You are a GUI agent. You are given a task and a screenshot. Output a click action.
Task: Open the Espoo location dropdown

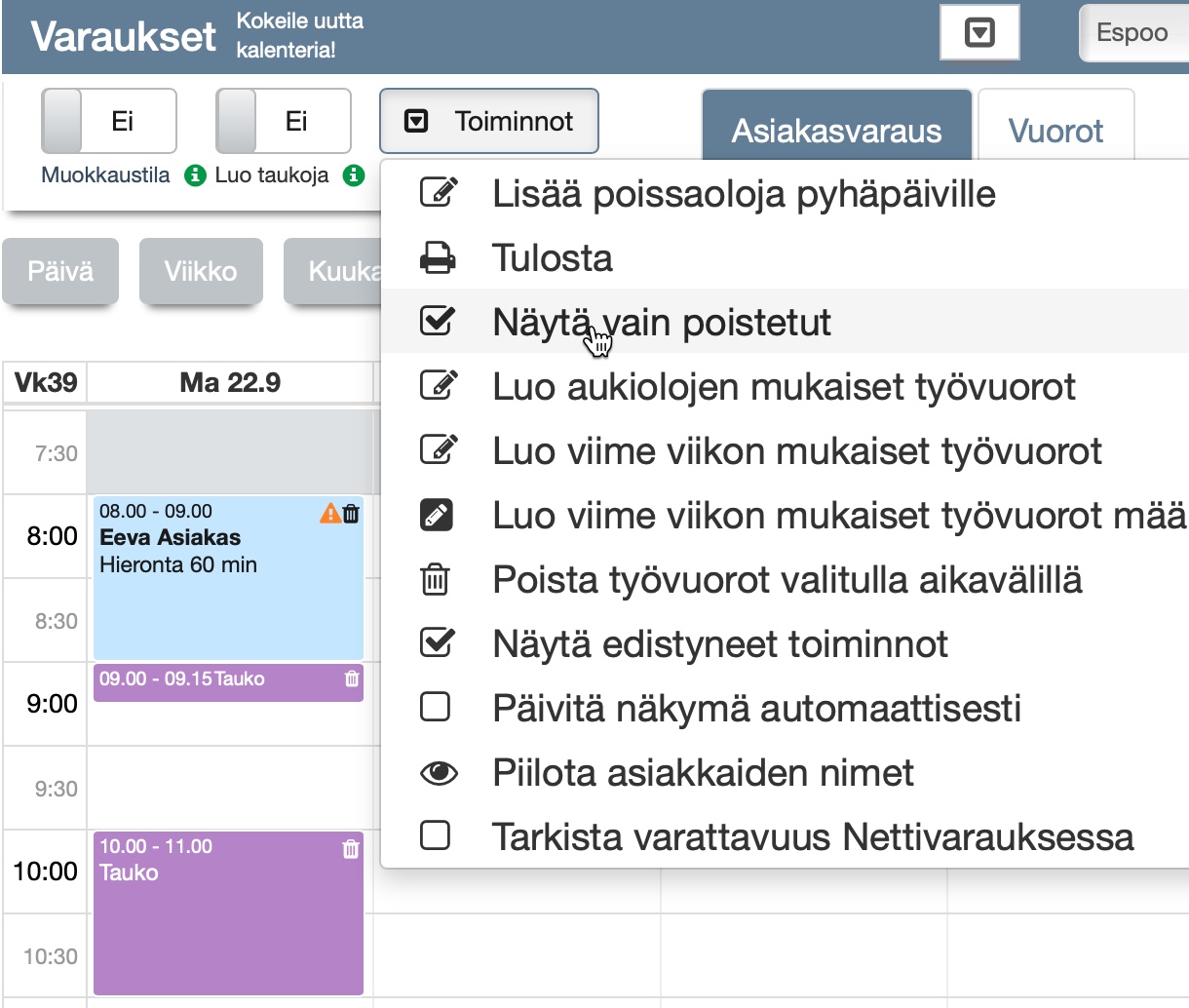coord(1132,33)
